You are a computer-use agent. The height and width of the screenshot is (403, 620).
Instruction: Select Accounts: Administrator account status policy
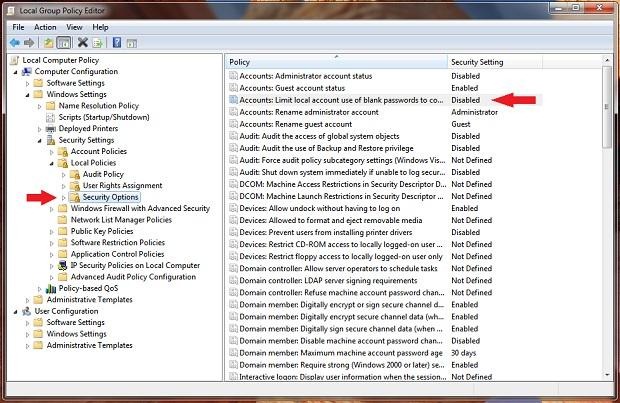click(306, 76)
